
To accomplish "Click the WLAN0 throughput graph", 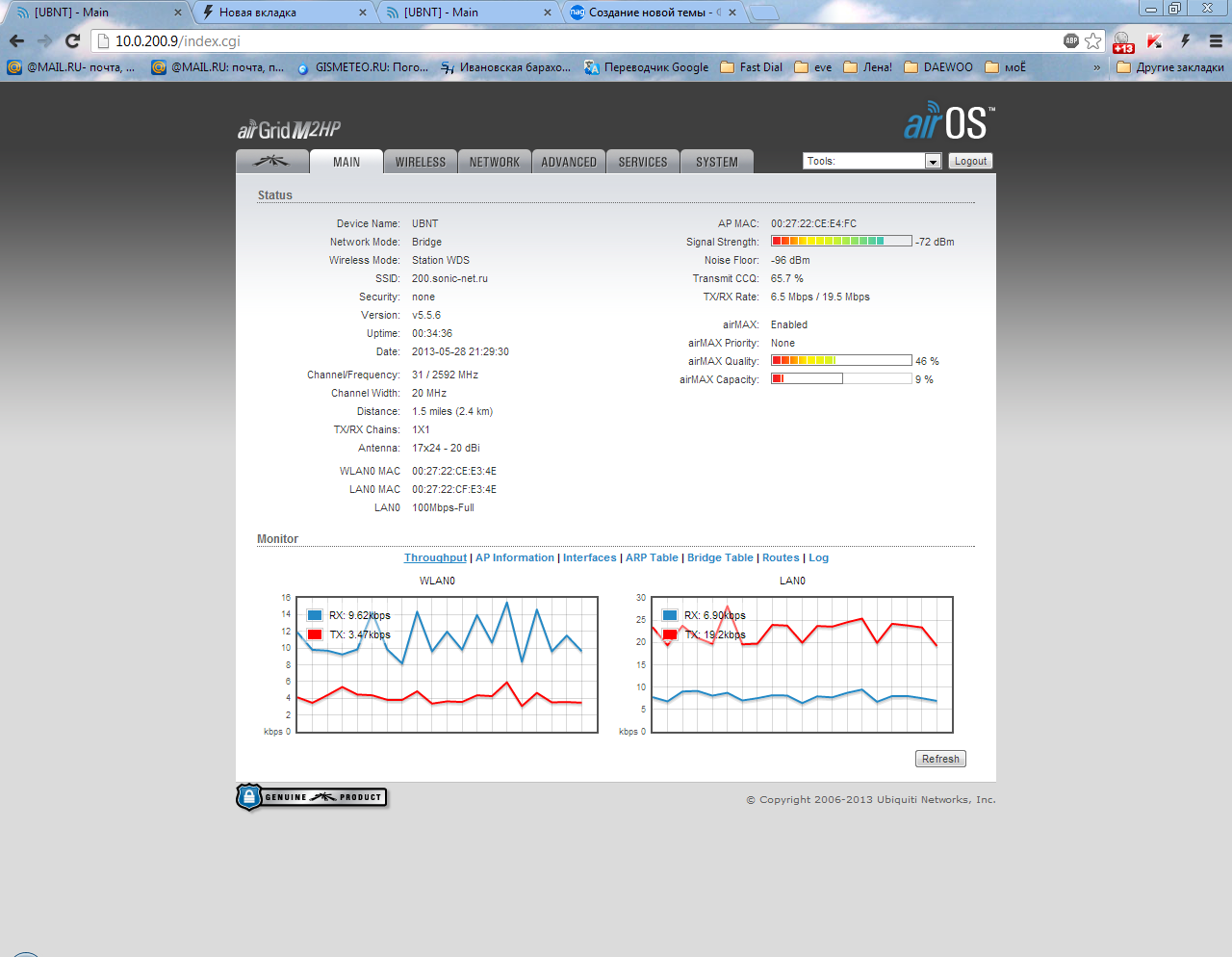I will (x=447, y=664).
